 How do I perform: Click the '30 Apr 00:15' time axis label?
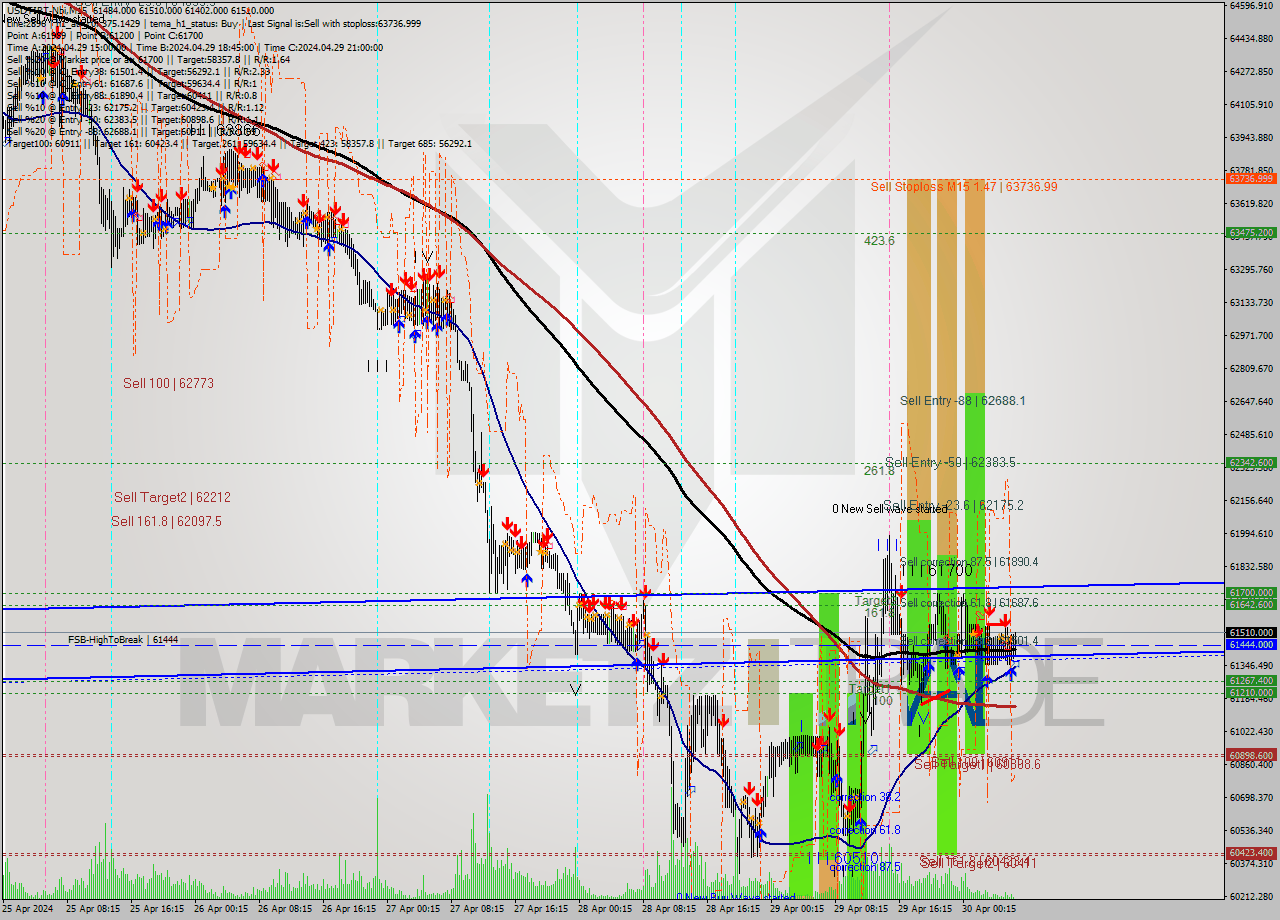click(x=988, y=909)
